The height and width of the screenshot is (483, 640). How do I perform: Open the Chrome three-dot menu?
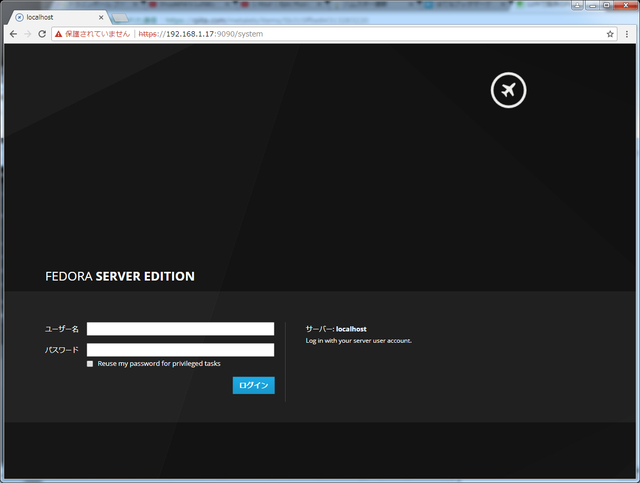(x=627, y=34)
